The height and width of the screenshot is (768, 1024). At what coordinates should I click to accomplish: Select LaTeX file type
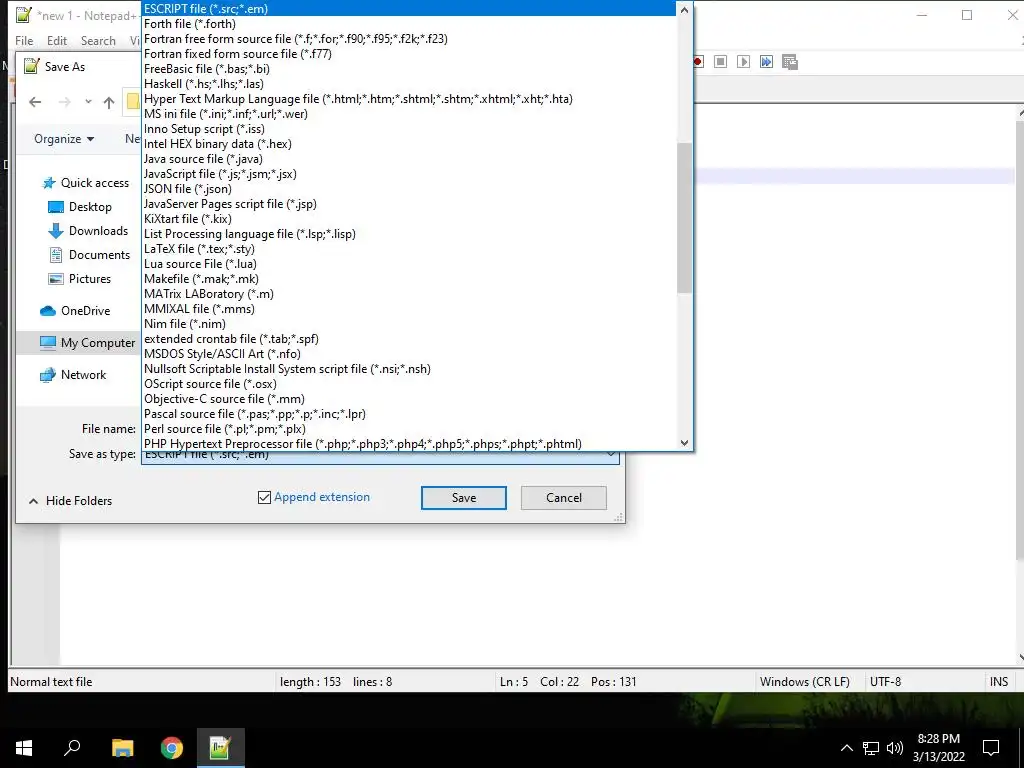click(x=408, y=249)
